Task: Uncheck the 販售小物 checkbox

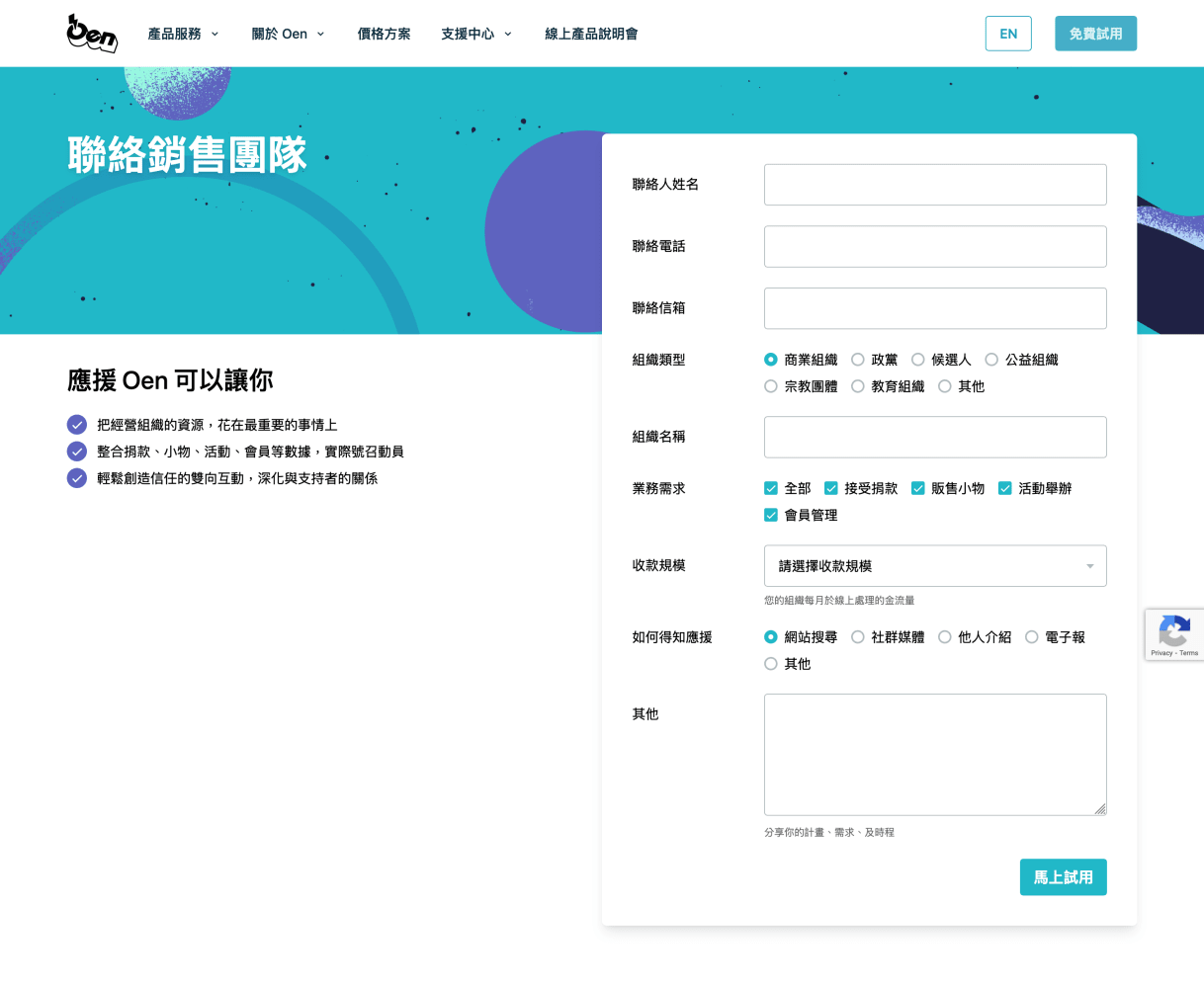Action: click(x=918, y=488)
